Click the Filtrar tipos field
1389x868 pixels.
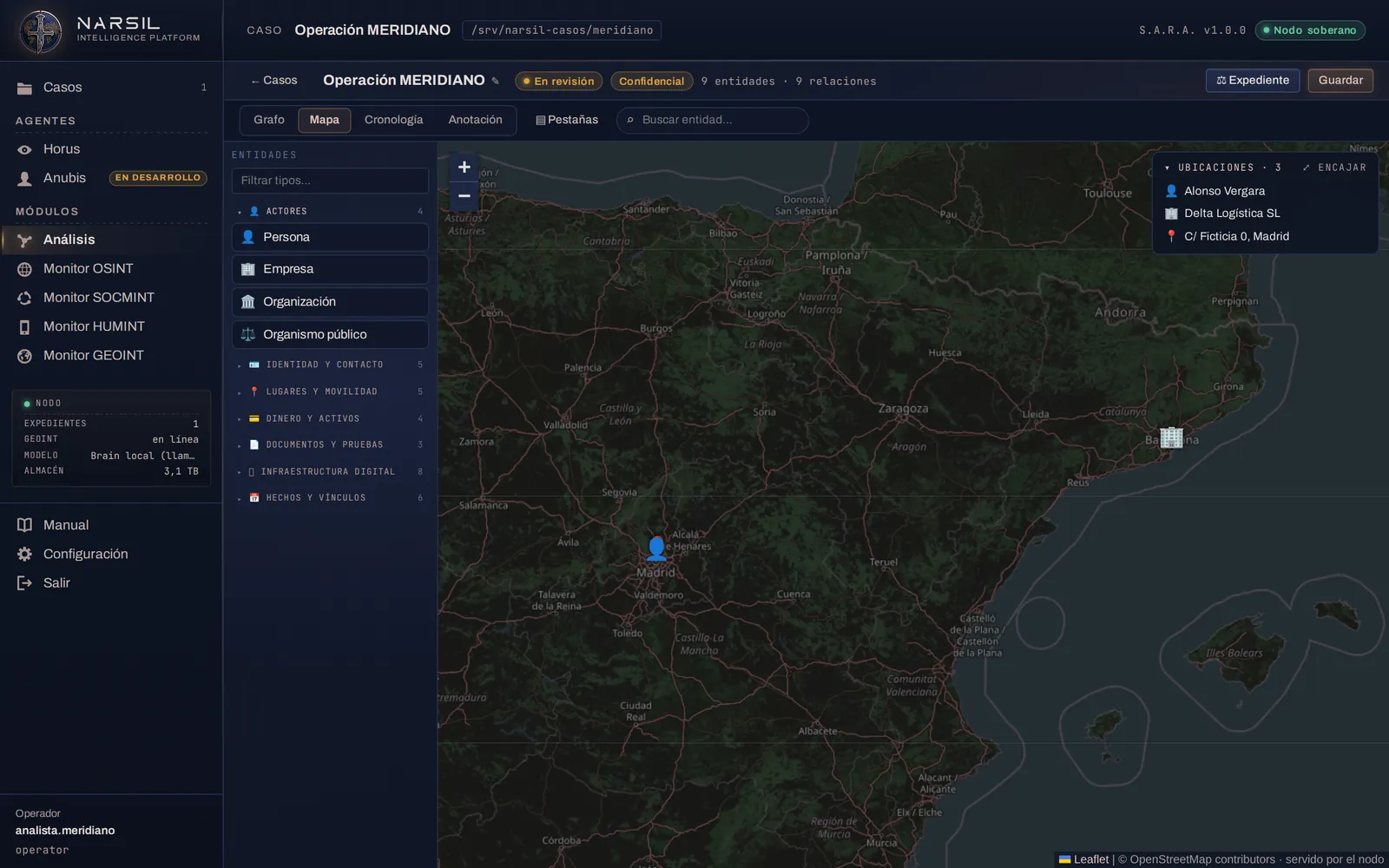coord(330,181)
